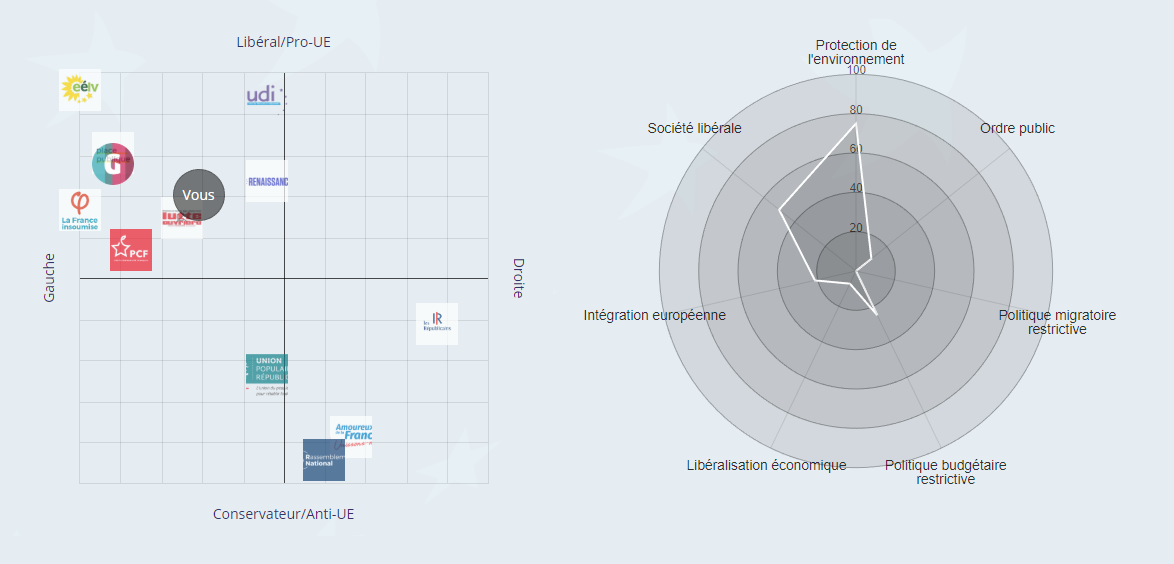Select the Rassemblement National logo
The image size is (1174, 564).
tap(324, 460)
